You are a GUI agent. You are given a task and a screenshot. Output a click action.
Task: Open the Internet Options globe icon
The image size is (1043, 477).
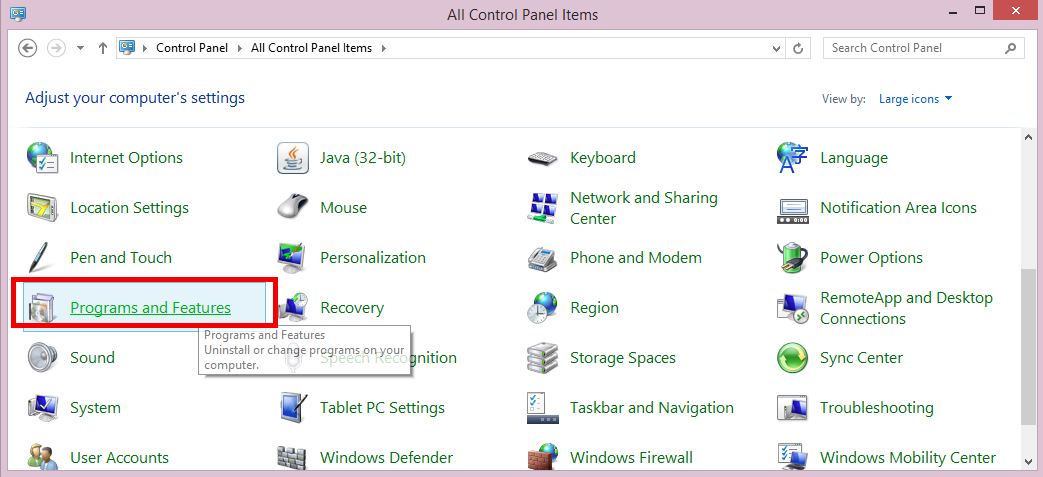[42, 158]
